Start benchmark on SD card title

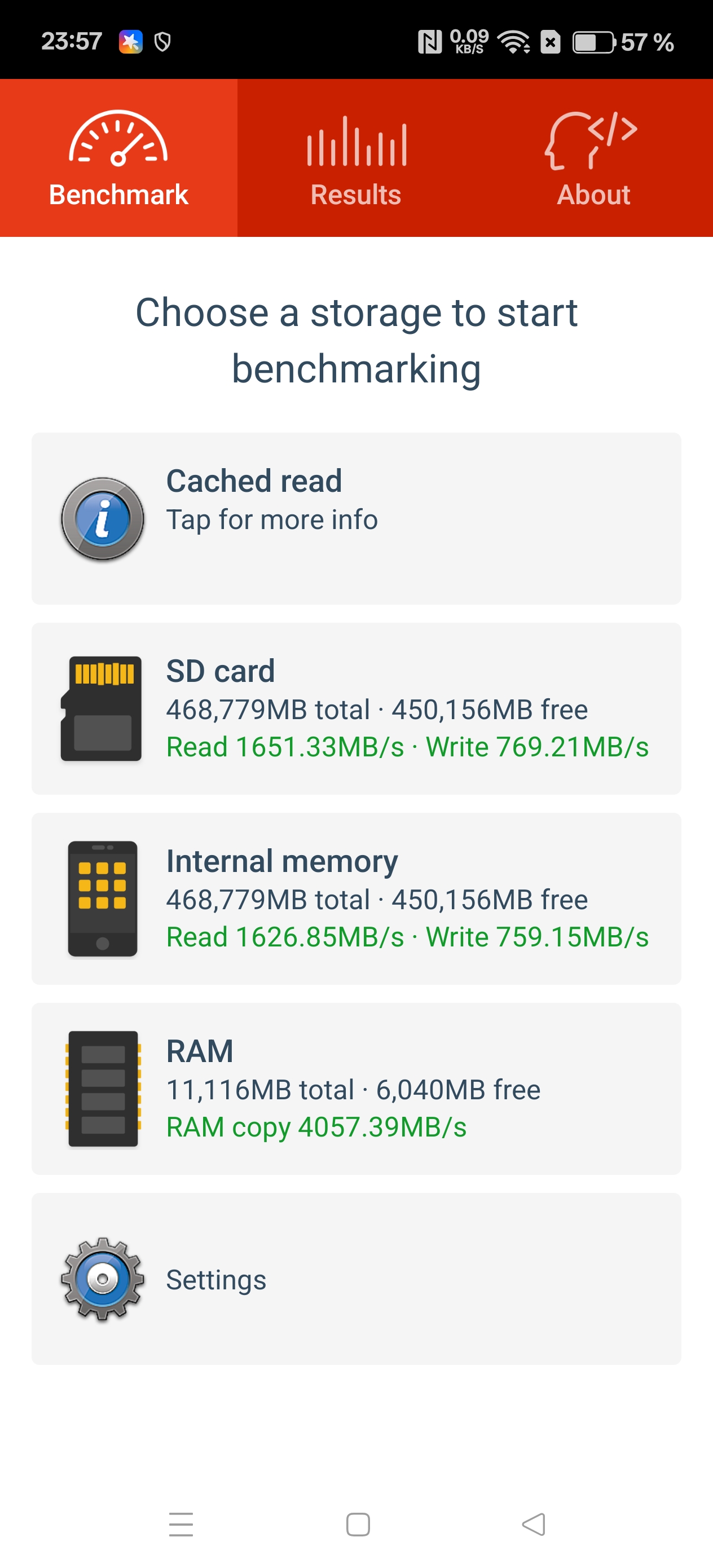pyautogui.click(x=221, y=671)
